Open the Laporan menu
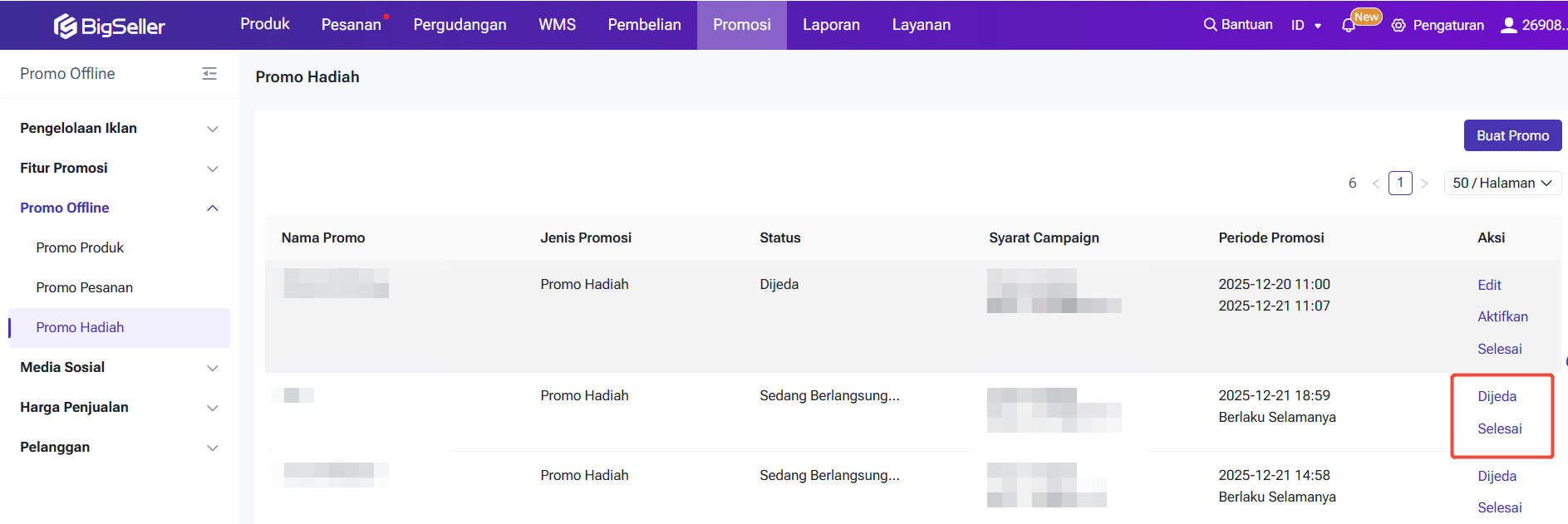 click(831, 25)
